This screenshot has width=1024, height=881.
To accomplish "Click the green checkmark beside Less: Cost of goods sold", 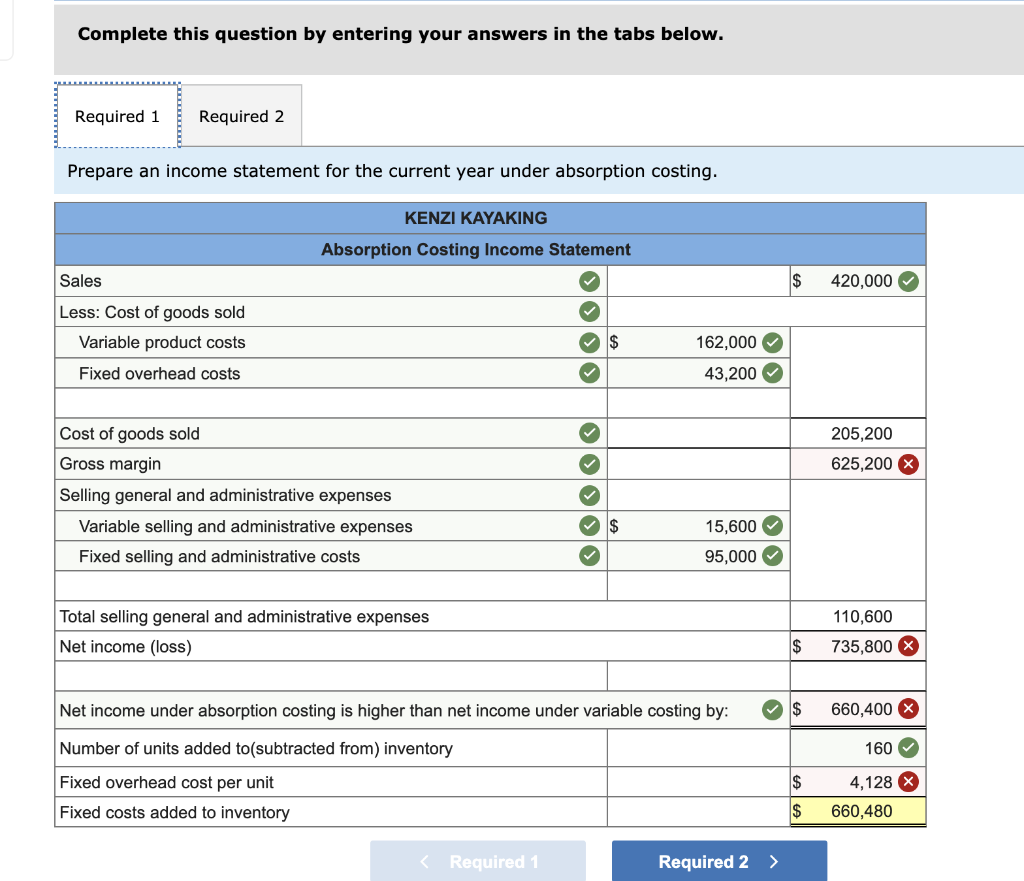I will pos(589,311).
